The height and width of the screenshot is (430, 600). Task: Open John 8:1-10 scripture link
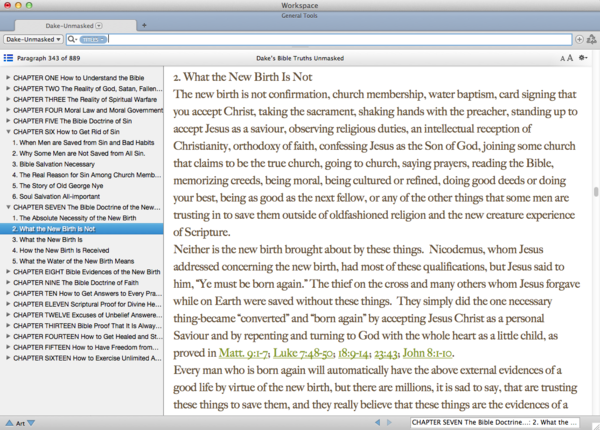[427, 353]
